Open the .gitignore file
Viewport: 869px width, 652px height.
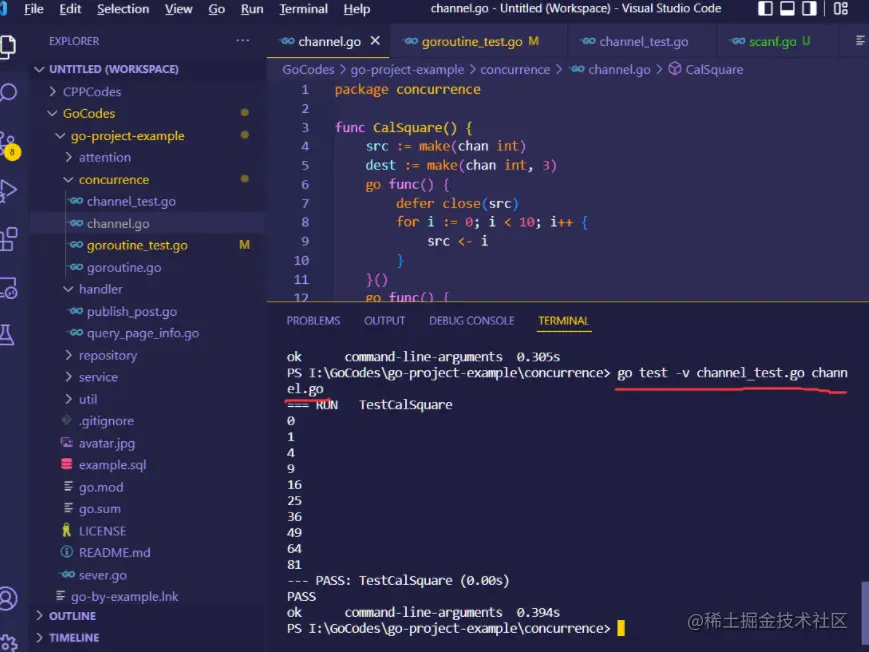coord(106,421)
